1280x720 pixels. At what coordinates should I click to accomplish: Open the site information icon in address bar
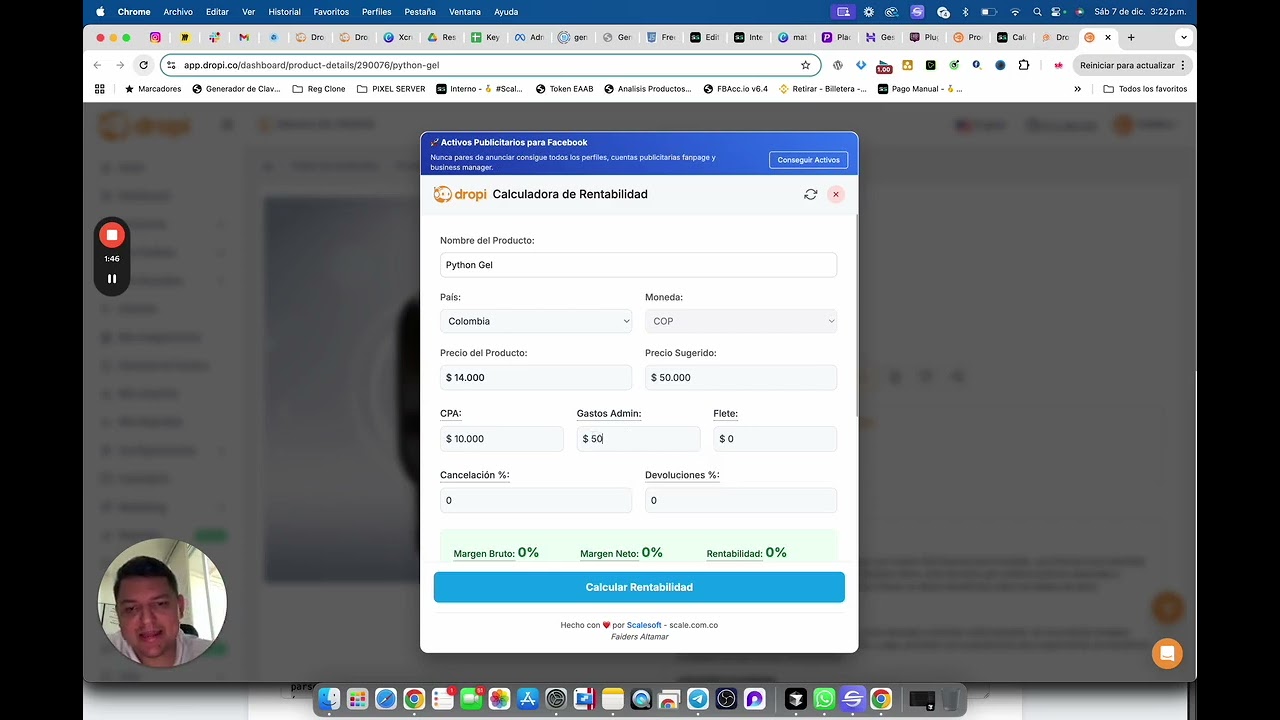(x=171, y=65)
